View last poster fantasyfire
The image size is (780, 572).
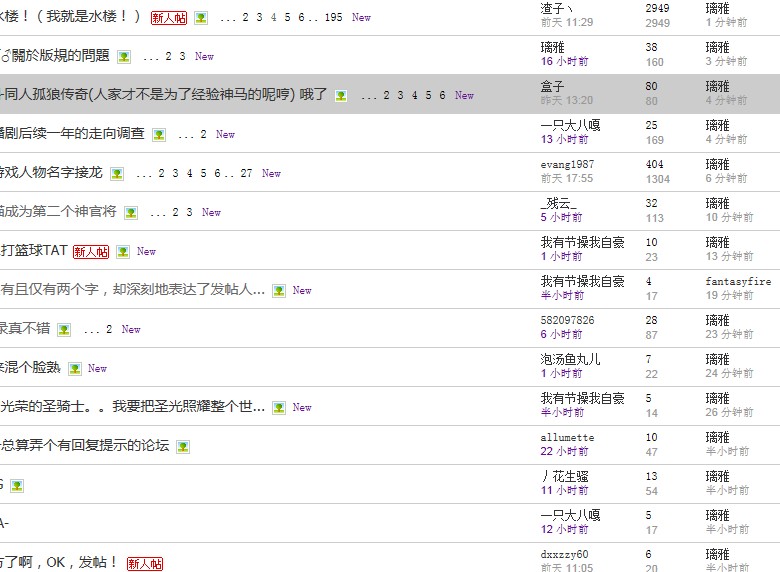(738, 281)
